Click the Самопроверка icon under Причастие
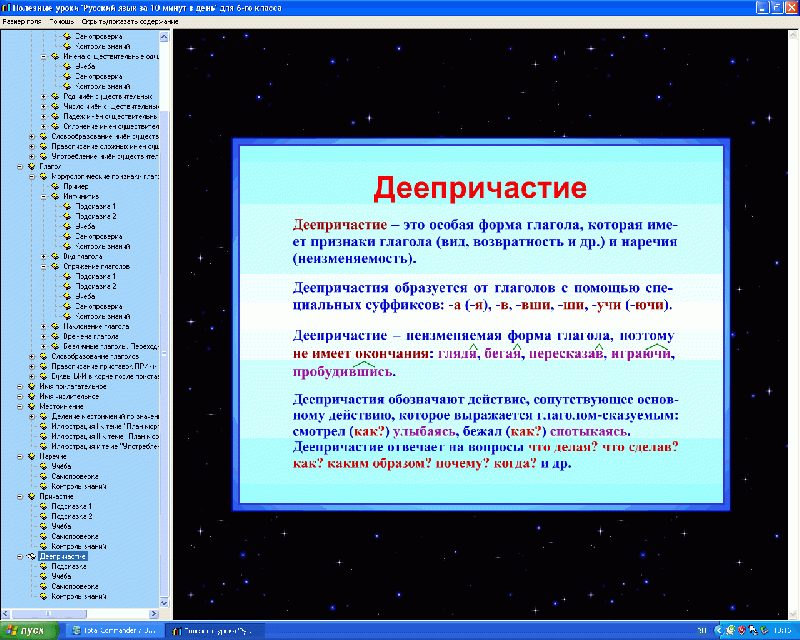This screenshot has width=800, height=640. pos(43,536)
